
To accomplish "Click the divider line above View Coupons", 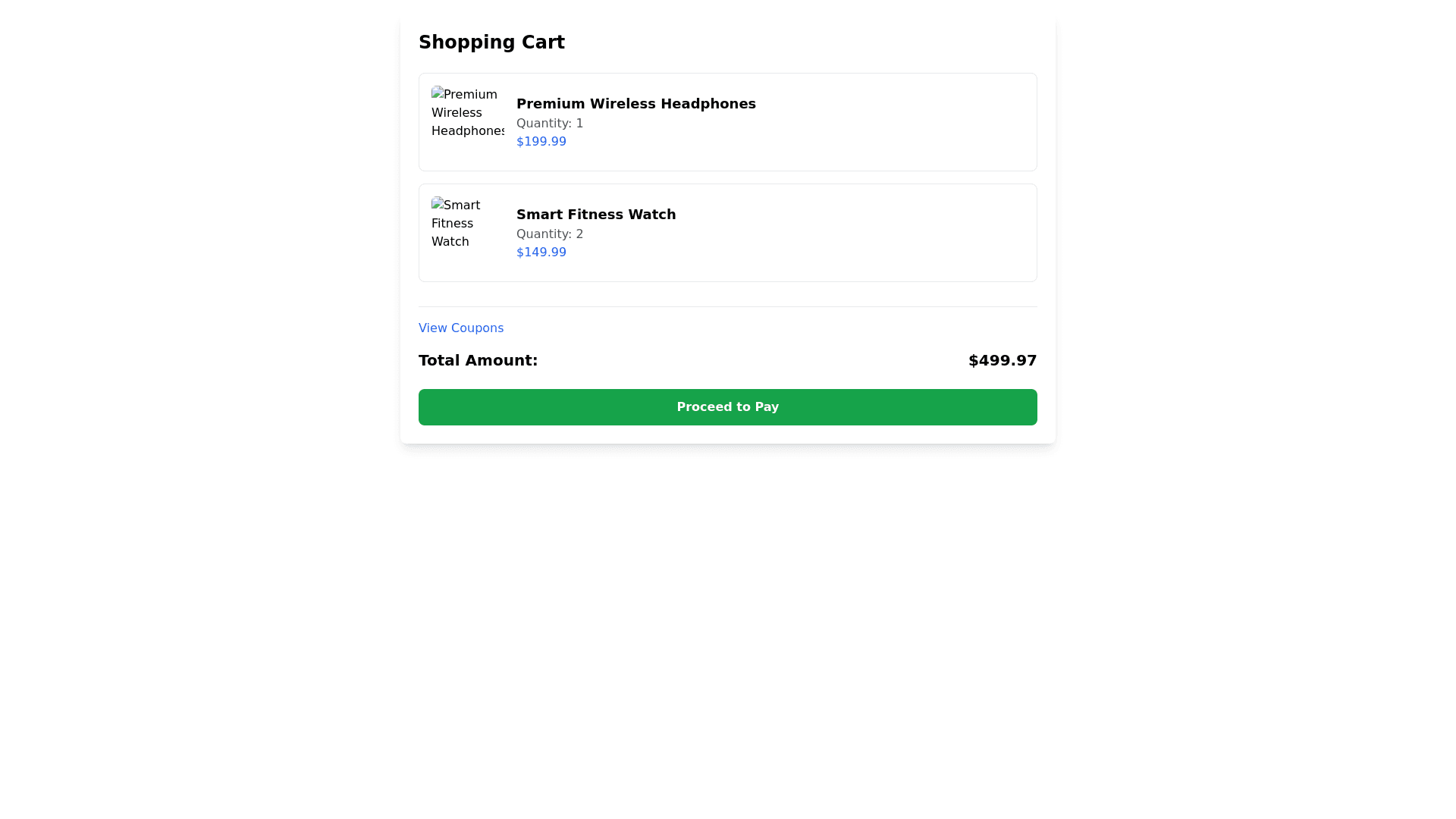I will click(x=727, y=306).
